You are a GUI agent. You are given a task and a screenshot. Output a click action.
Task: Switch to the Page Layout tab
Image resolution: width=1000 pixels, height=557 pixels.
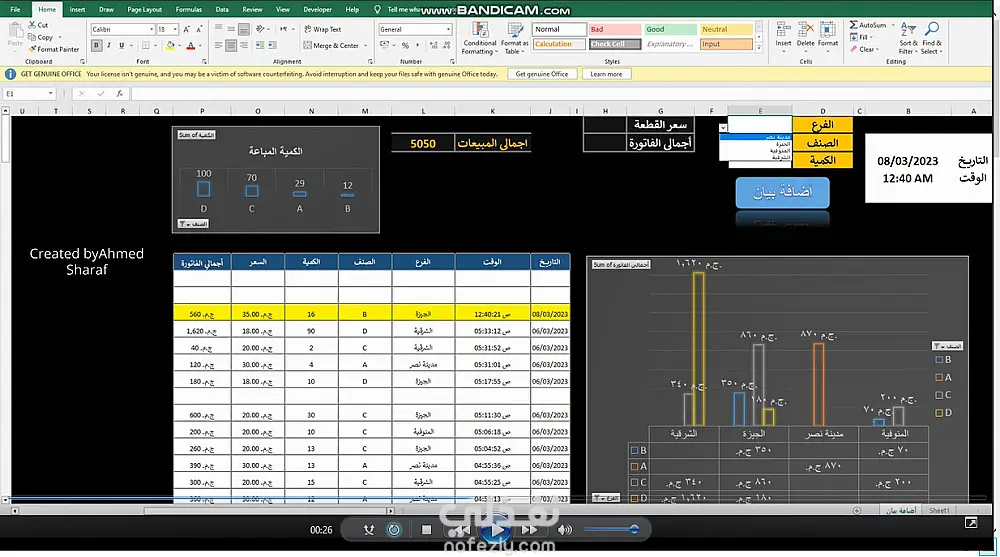pos(145,10)
